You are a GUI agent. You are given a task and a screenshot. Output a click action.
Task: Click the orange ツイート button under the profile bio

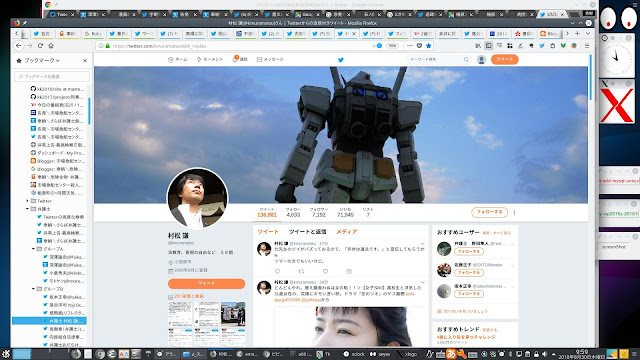pyautogui.click(x=206, y=283)
